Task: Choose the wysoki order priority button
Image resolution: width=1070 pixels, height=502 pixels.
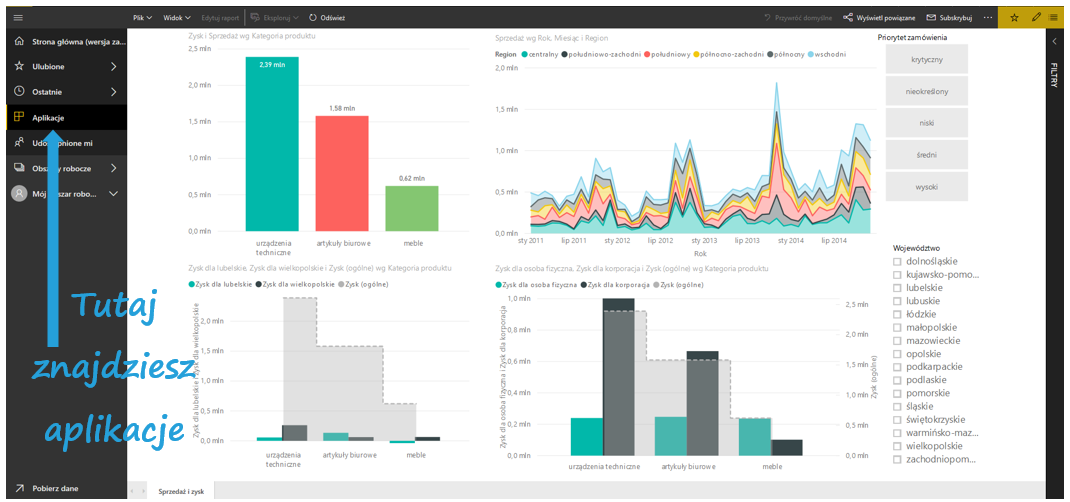Action: [x=926, y=186]
